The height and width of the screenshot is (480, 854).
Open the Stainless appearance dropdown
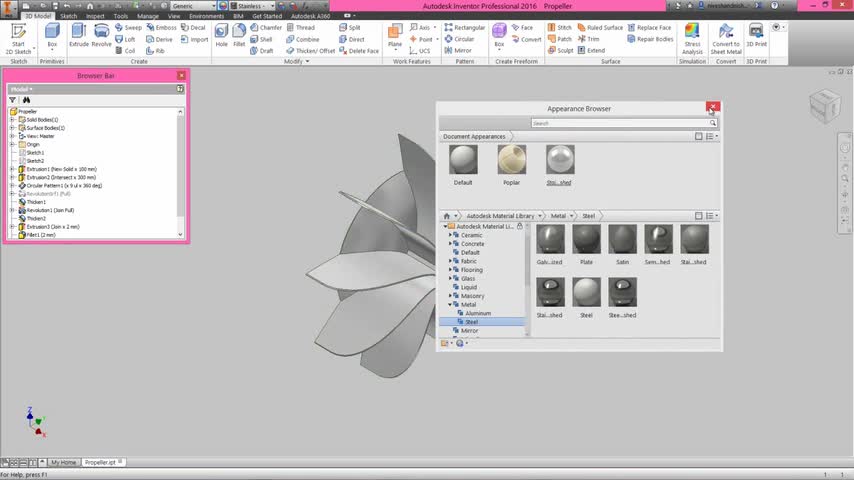tap(272, 6)
